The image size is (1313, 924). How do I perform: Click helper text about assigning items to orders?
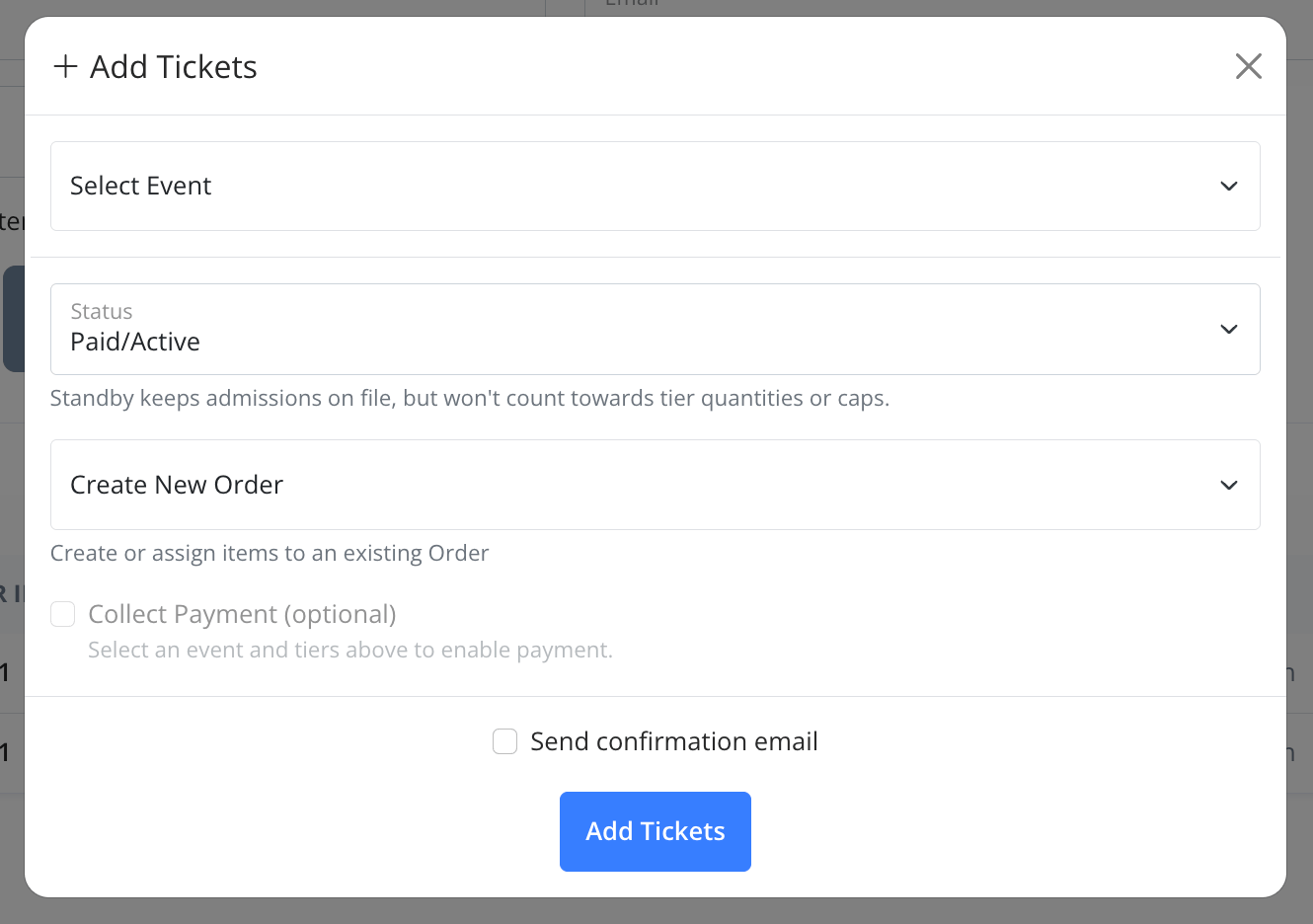(x=270, y=553)
